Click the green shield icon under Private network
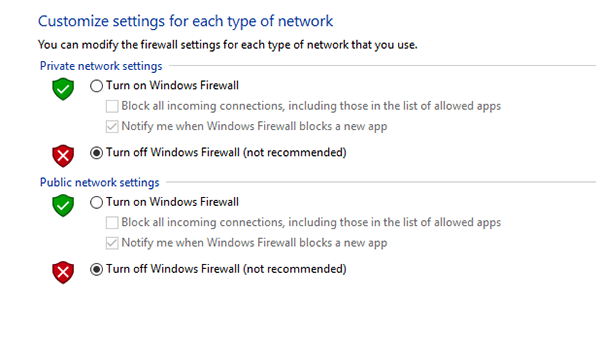 coord(63,89)
